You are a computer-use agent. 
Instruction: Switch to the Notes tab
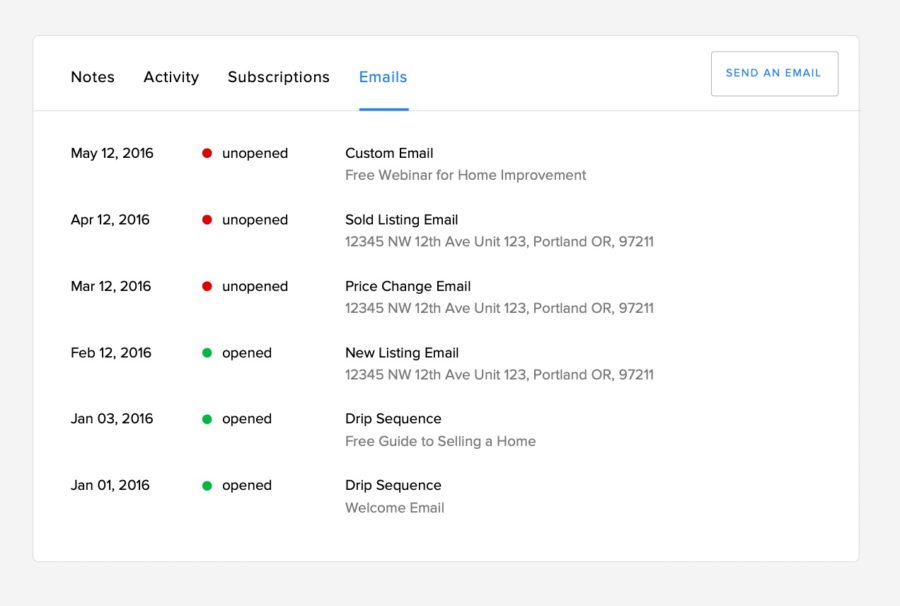92,77
